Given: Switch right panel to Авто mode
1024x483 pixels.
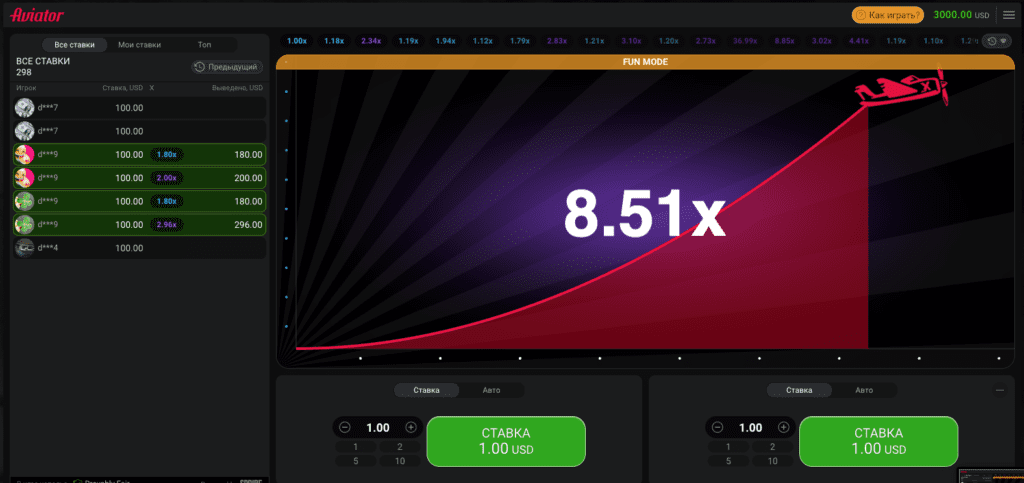Looking at the screenshot, I should [863, 390].
